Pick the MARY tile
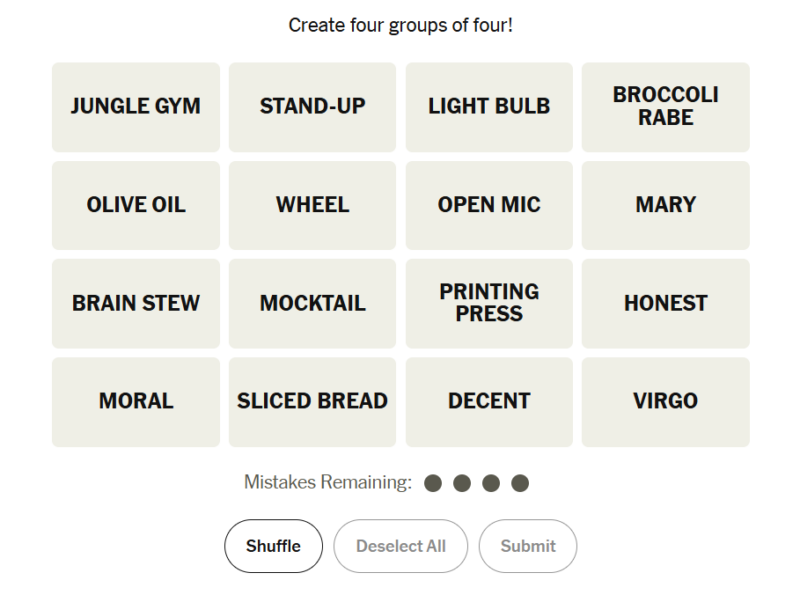The image size is (800, 595). coord(665,205)
